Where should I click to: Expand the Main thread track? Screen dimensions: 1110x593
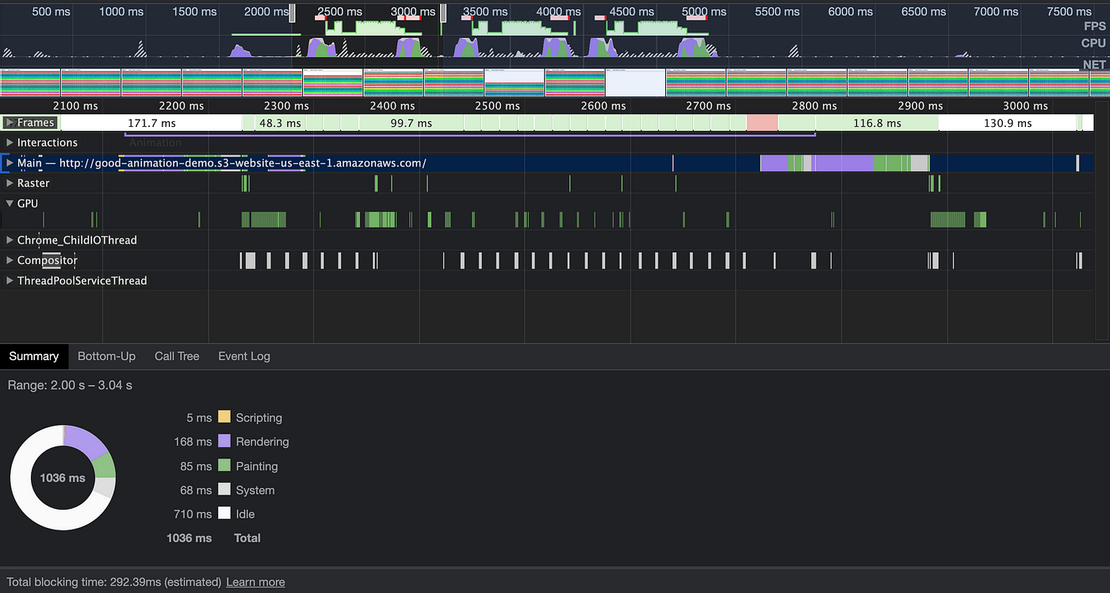(10, 163)
